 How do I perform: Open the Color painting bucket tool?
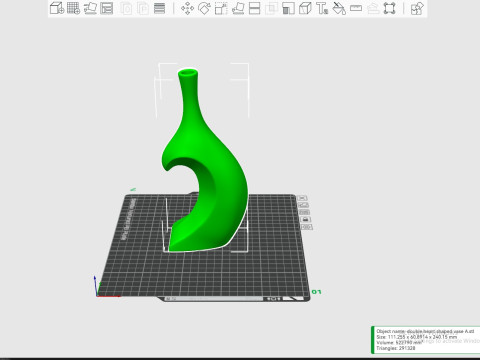[339, 8]
